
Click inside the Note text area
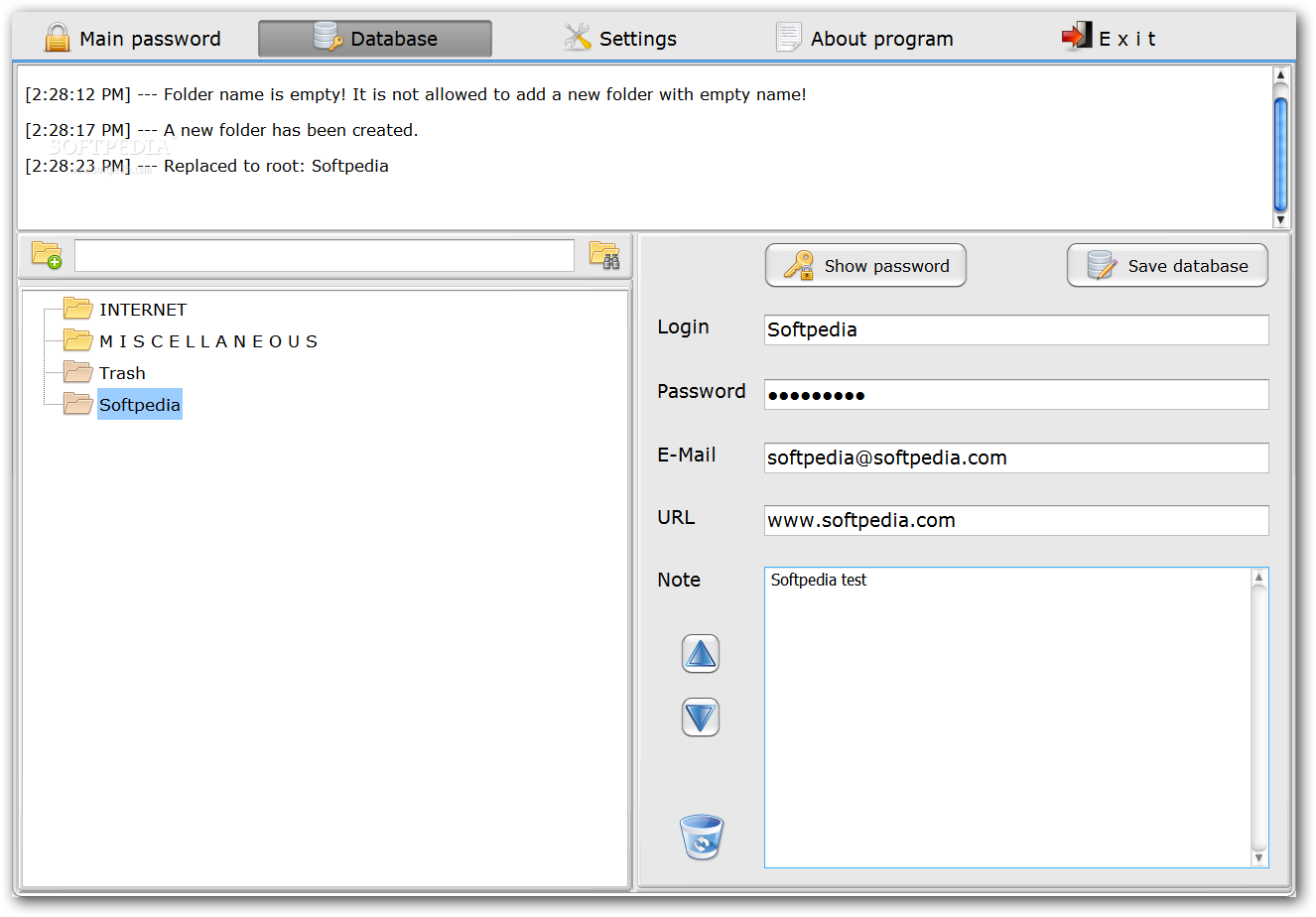point(1007,718)
